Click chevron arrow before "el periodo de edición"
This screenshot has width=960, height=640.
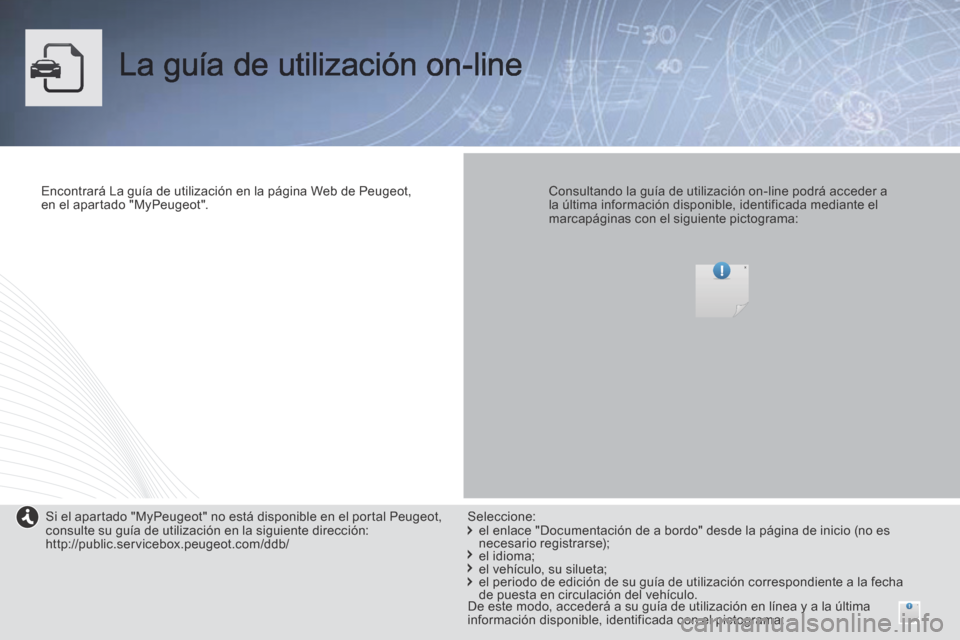coord(470,582)
